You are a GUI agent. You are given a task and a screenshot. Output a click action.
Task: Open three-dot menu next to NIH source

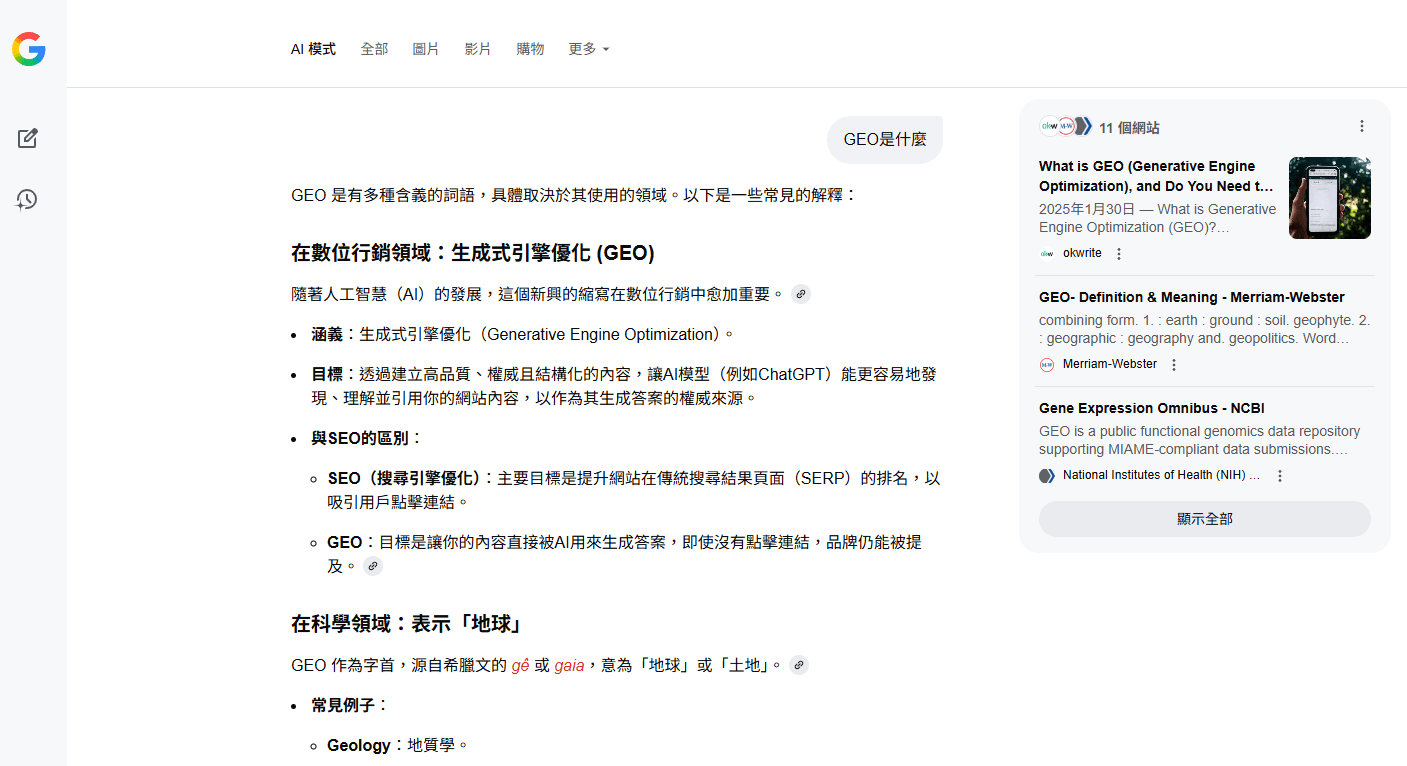pyautogui.click(x=1279, y=476)
